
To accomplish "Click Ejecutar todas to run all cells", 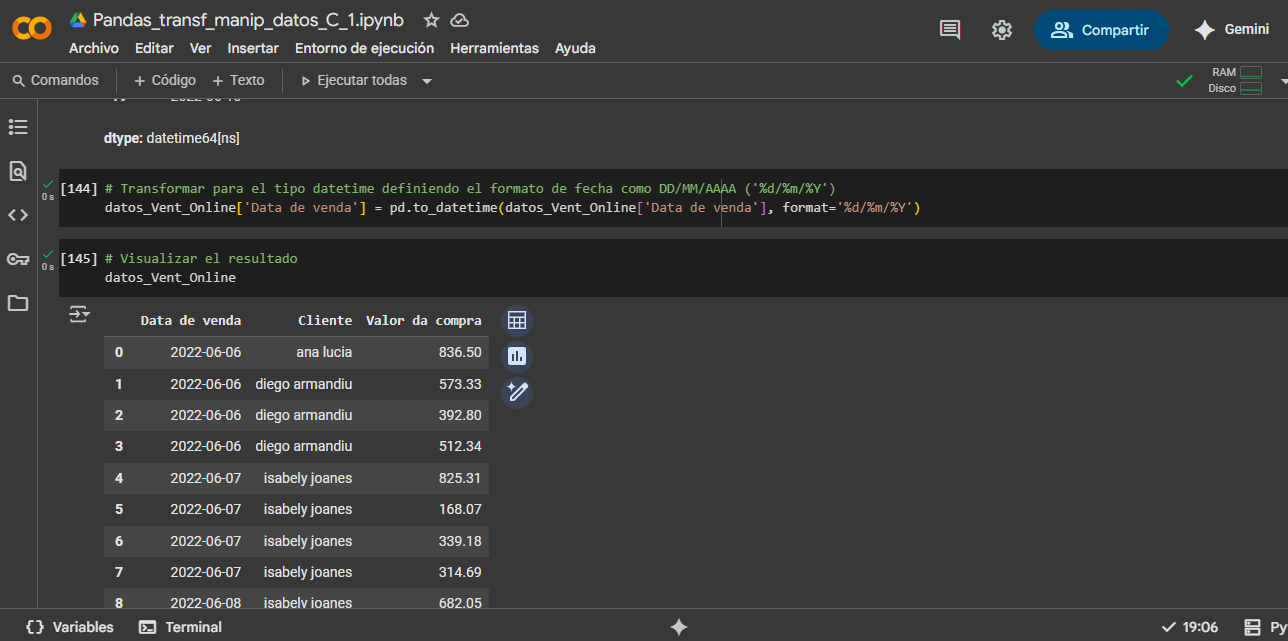I will (x=354, y=80).
